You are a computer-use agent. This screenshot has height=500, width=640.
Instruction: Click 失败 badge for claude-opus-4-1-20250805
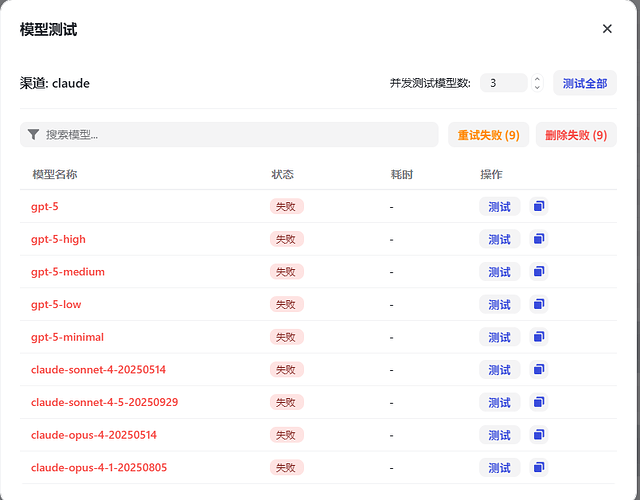pos(287,468)
